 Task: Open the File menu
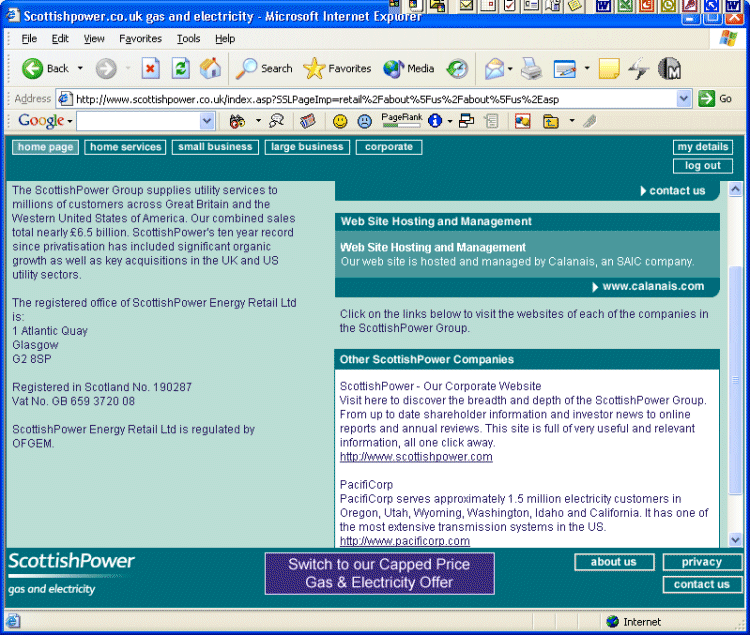coord(29,39)
